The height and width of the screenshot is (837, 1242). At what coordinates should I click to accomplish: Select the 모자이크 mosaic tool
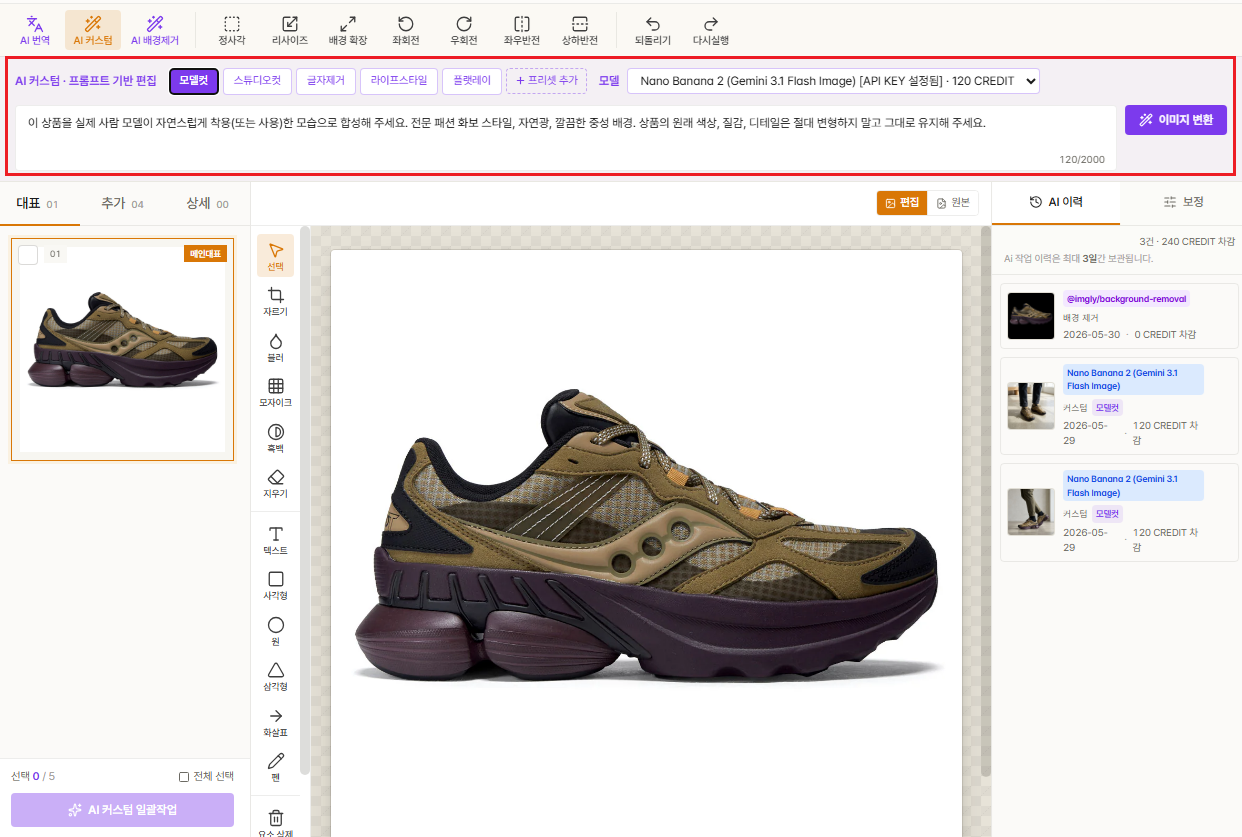click(276, 392)
